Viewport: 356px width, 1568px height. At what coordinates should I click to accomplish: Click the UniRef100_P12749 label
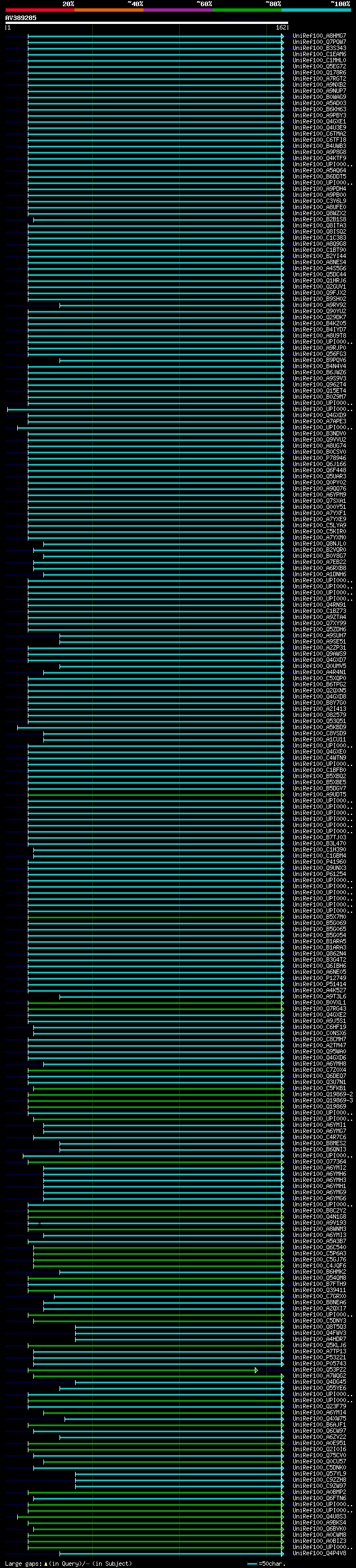point(319,978)
